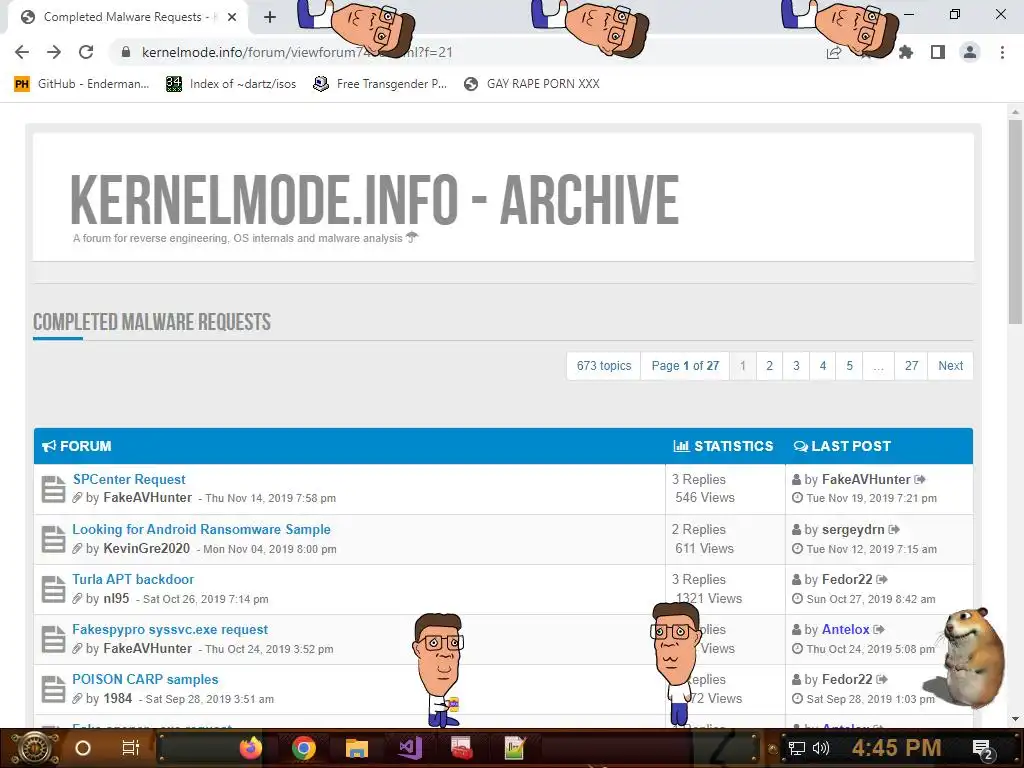The height and width of the screenshot is (768, 1024).
Task: Open the Free Transgender P... bookmark
Action: [x=380, y=84]
